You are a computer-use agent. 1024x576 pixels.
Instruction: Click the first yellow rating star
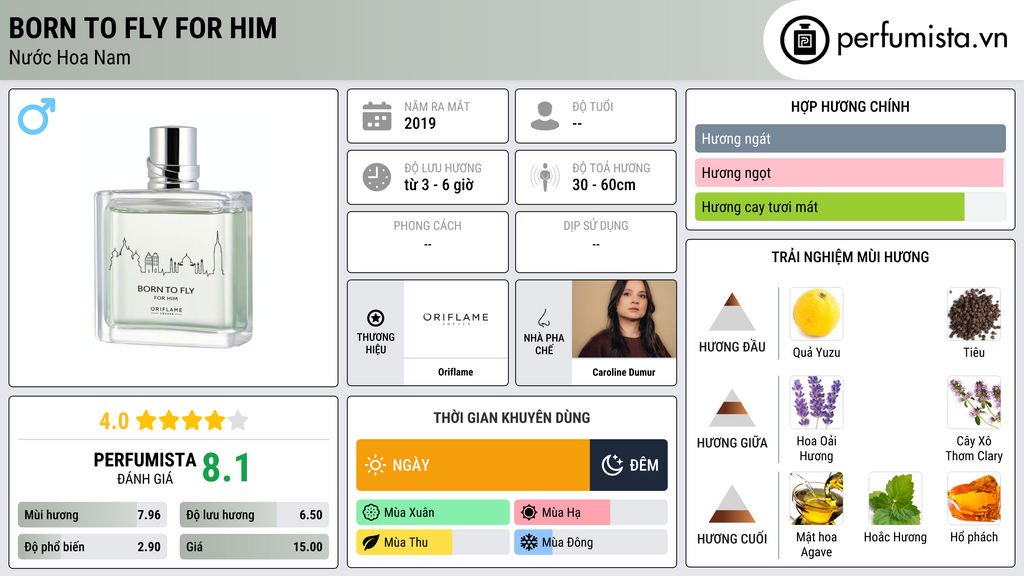[146, 420]
